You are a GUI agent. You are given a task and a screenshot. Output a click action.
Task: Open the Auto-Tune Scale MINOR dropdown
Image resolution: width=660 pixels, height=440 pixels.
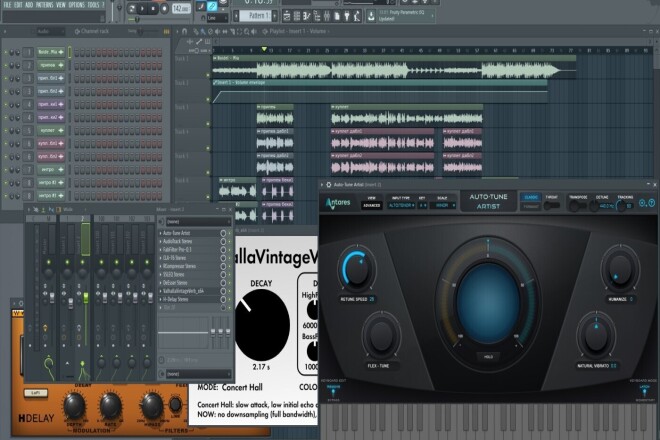click(x=444, y=205)
